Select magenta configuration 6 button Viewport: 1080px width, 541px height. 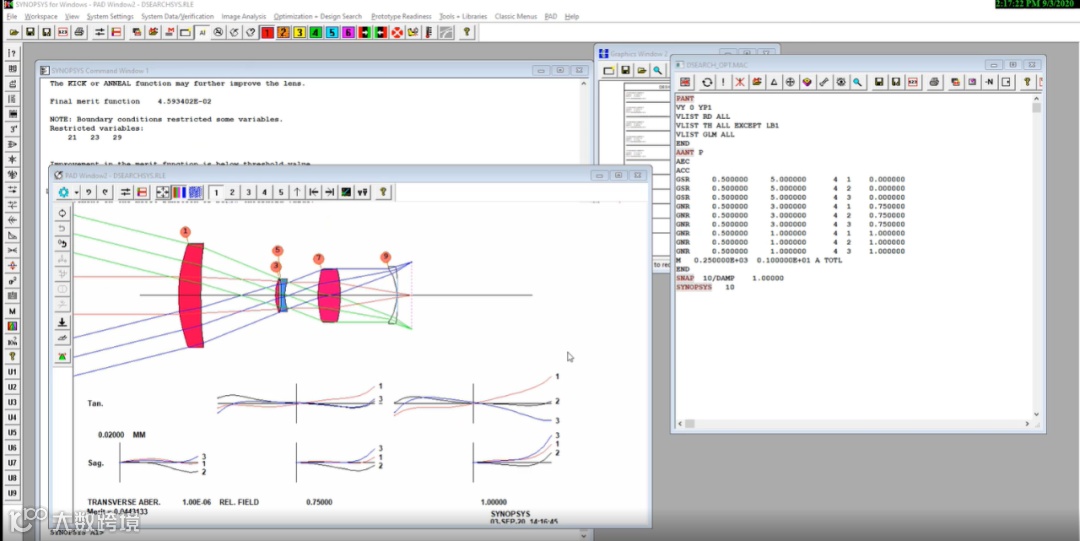tap(348, 32)
